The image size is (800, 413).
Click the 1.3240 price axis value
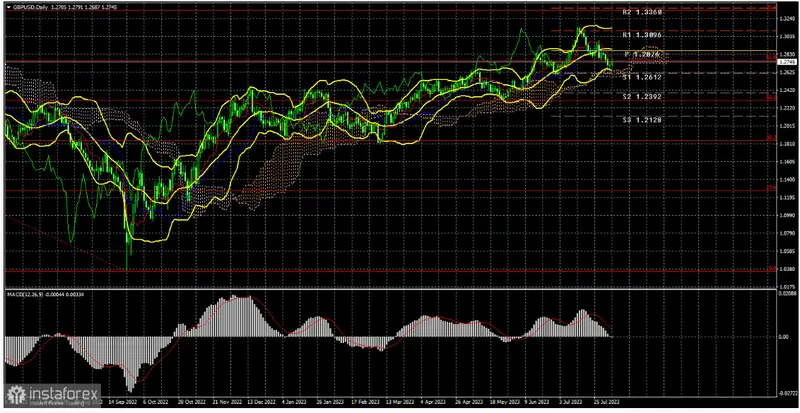[787, 18]
